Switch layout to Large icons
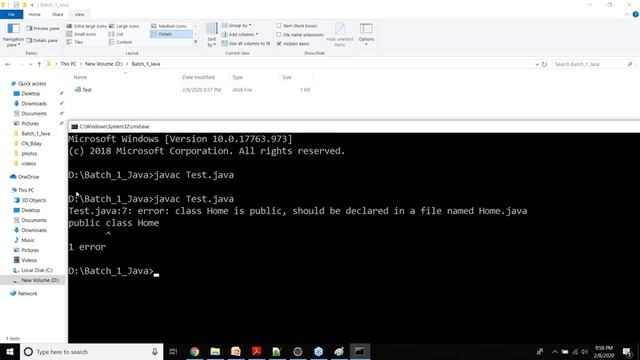This screenshot has height=360, width=640. pyautogui.click(x=124, y=26)
